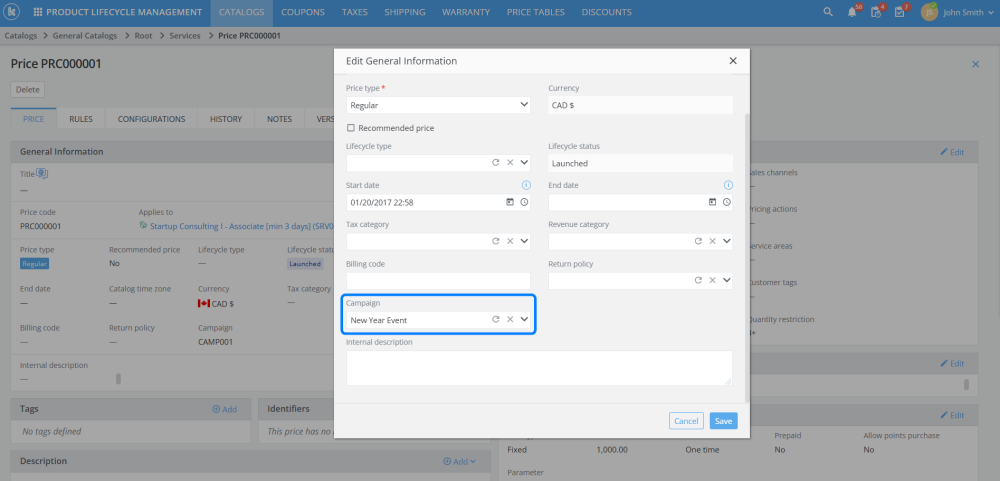1000x481 pixels.
Task: Click the search magnifier in top bar
Action: 827,12
